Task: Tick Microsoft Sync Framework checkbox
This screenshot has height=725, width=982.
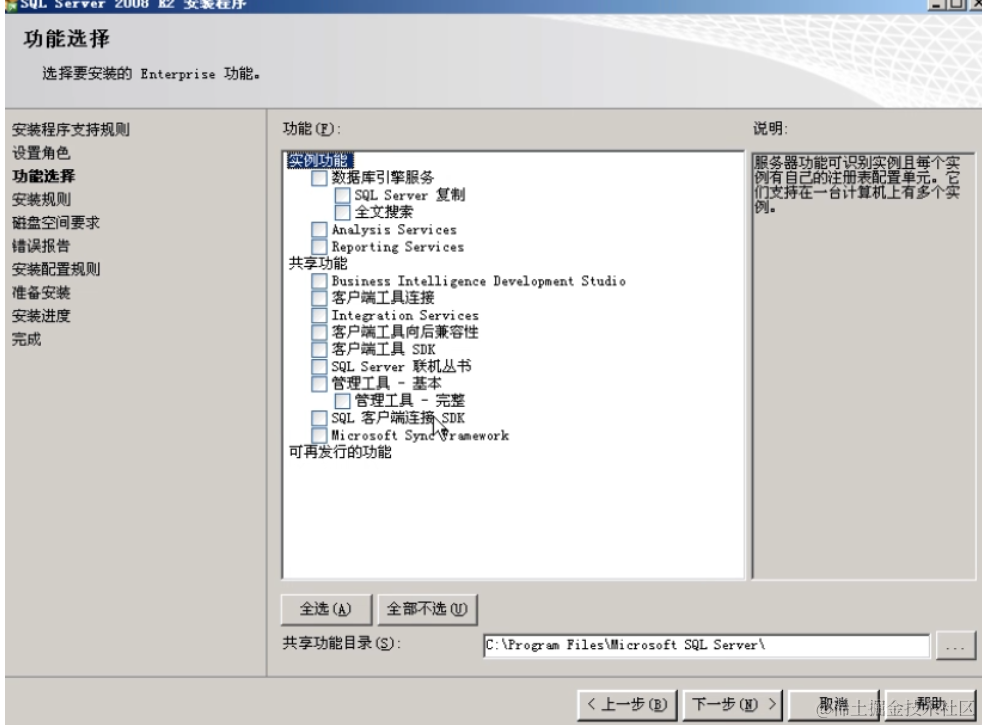Action: (x=319, y=435)
